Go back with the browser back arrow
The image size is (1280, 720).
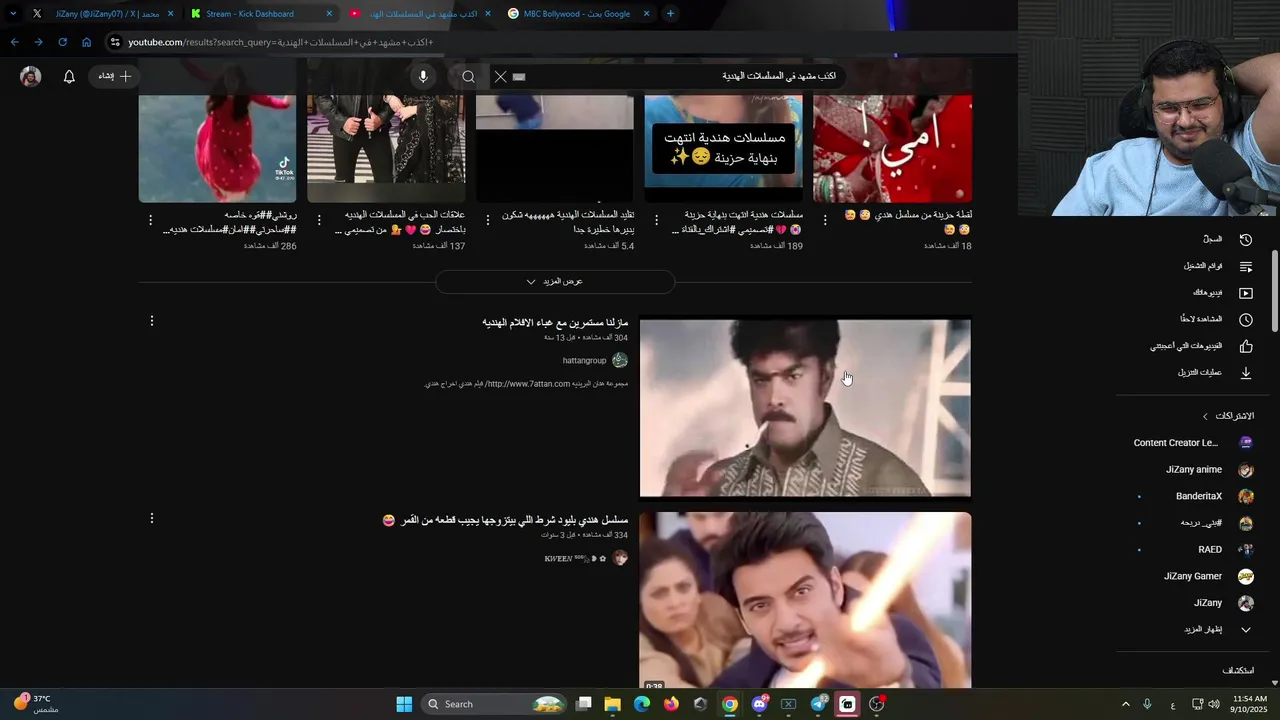pyautogui.click(x=14, y=42)
